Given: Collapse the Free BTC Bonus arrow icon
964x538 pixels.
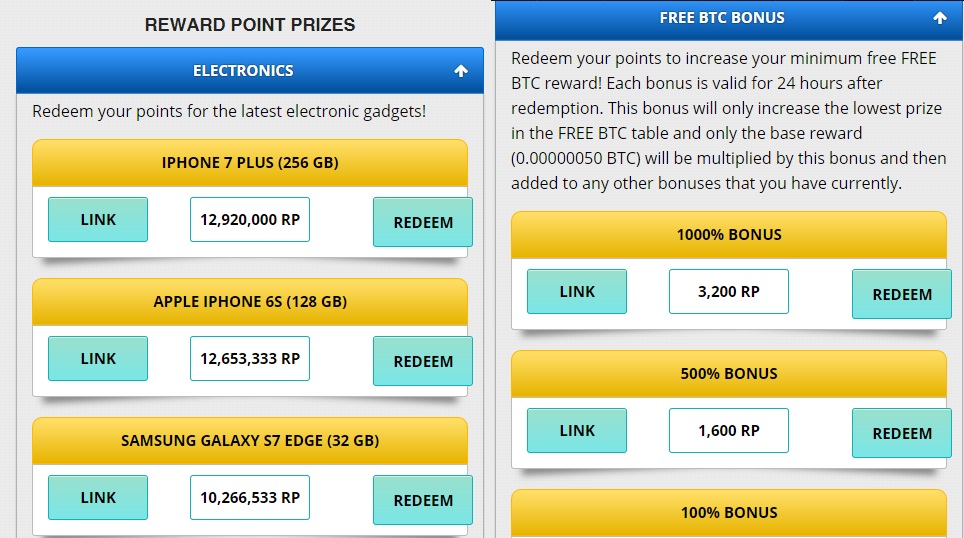Looking at the screenshot, I should (x=939, y=18).
